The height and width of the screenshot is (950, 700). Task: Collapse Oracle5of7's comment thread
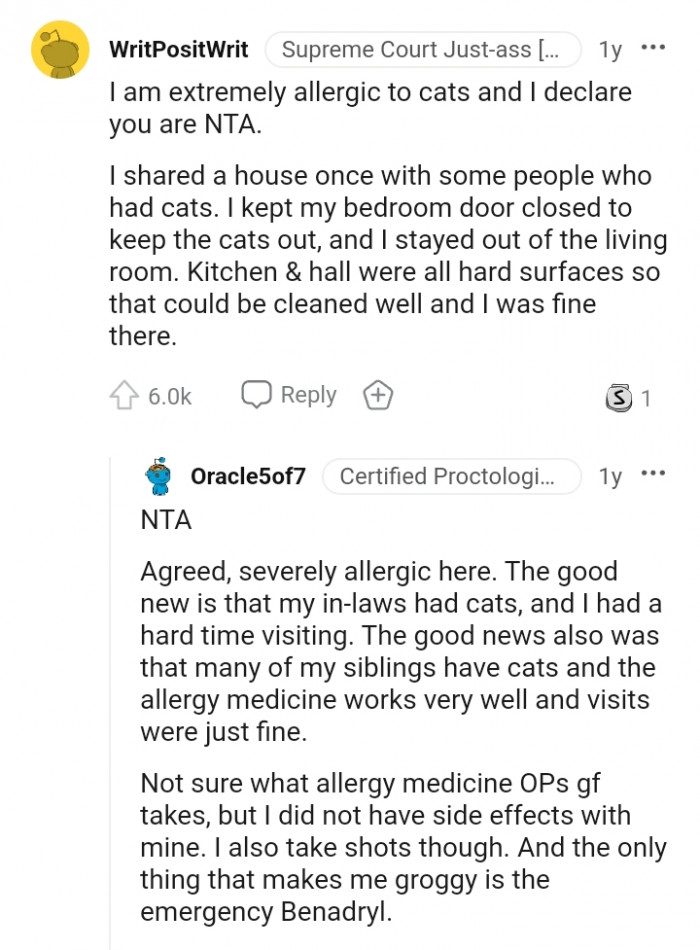[x=156, y=476]
